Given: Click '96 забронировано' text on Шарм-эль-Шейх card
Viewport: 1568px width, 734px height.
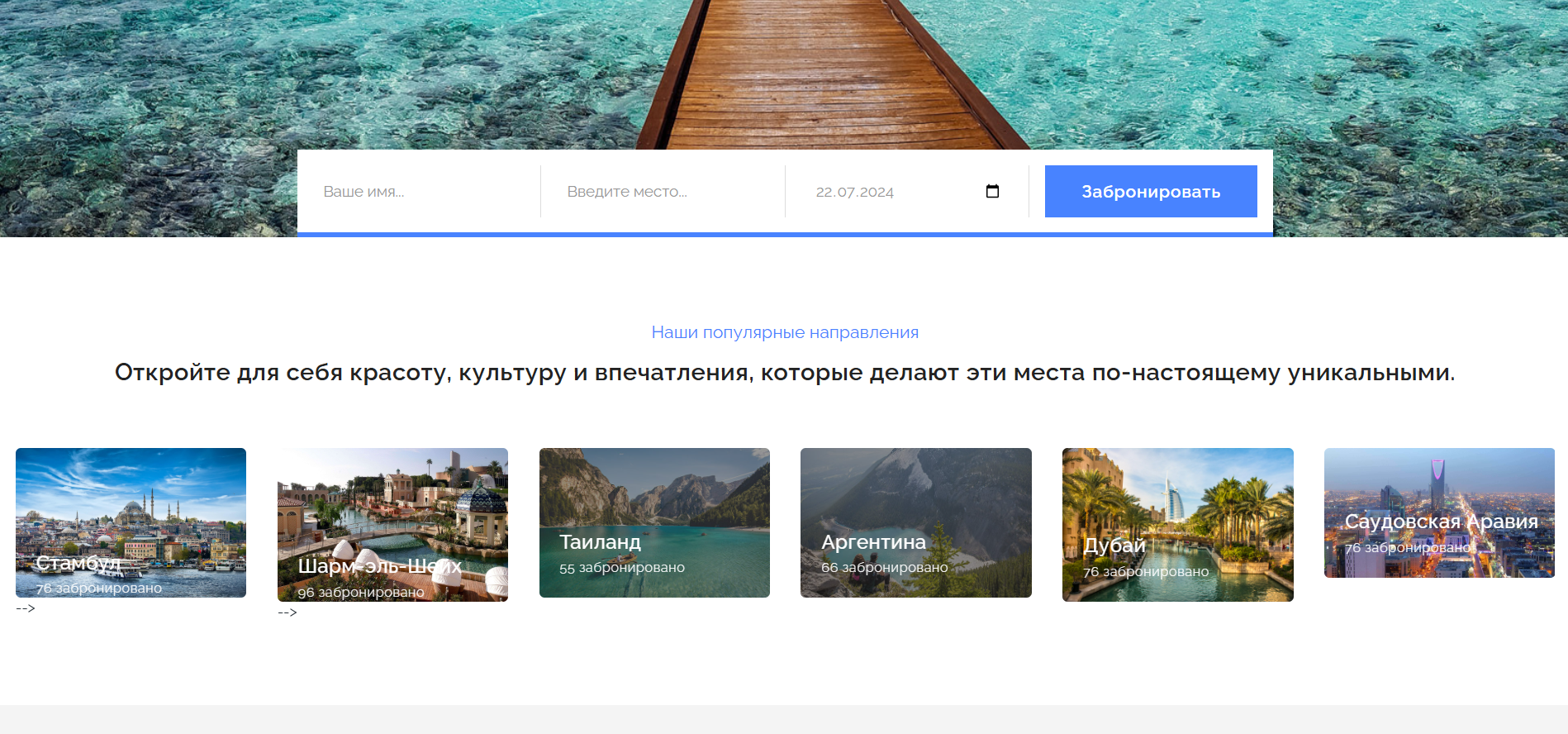Looking at the screenshot, I should [361, 593].
